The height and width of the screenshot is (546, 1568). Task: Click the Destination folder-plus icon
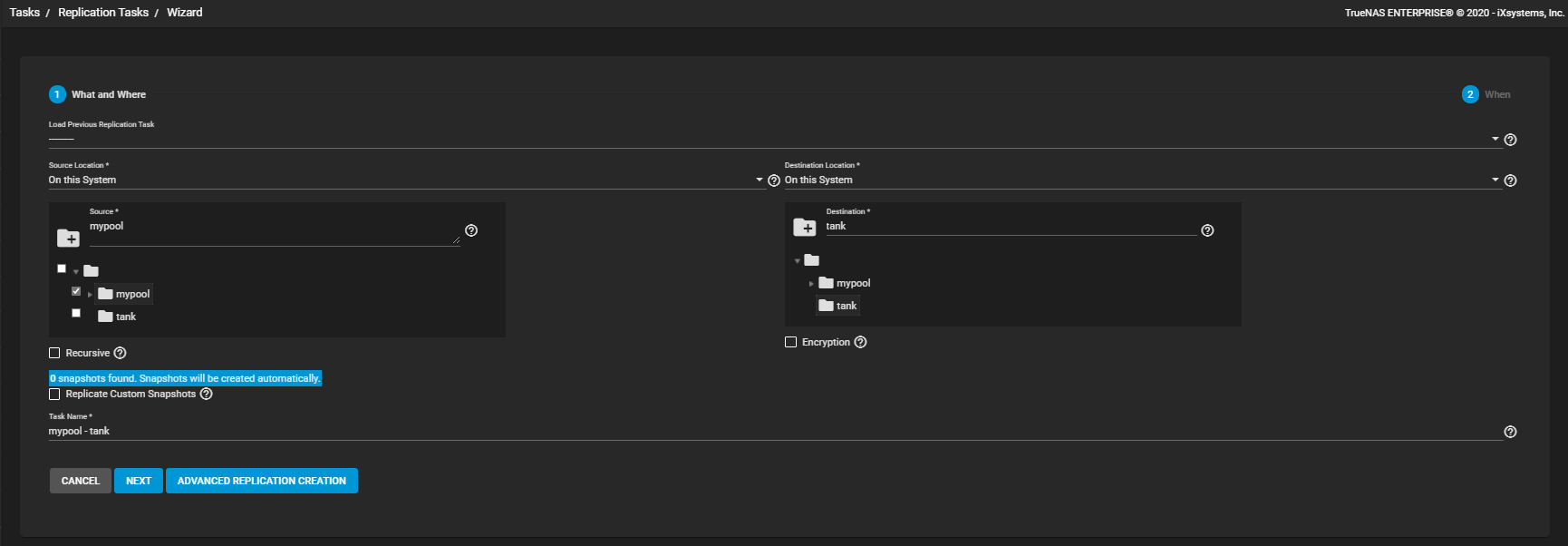tap(805, 228)
